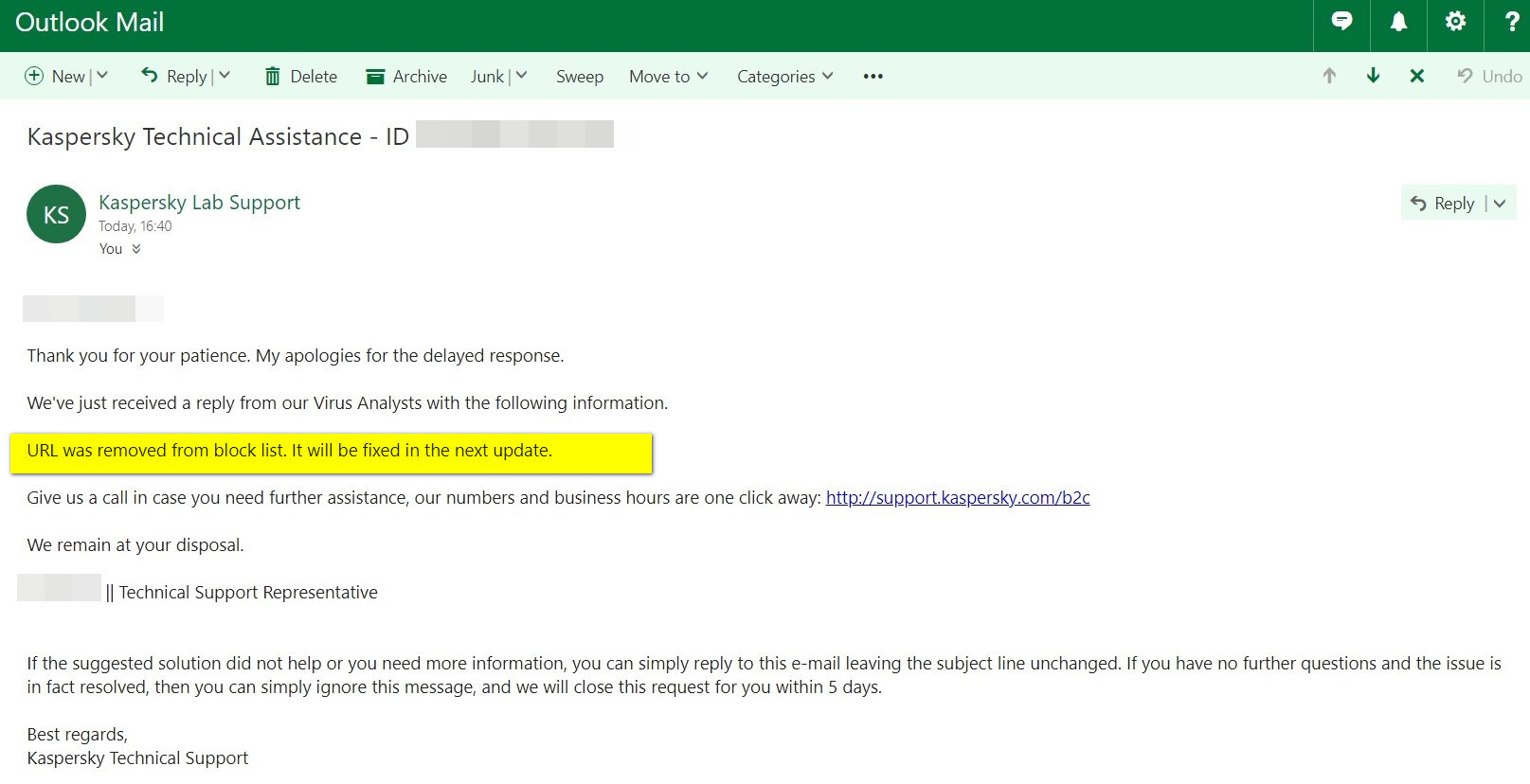Delete this email
The height and width of the screenshot is (784, 1530).
(x=300, y=77)
